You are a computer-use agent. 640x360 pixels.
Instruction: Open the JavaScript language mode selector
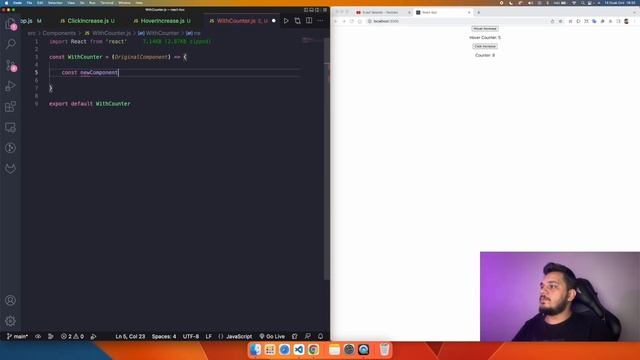(239, 336)
